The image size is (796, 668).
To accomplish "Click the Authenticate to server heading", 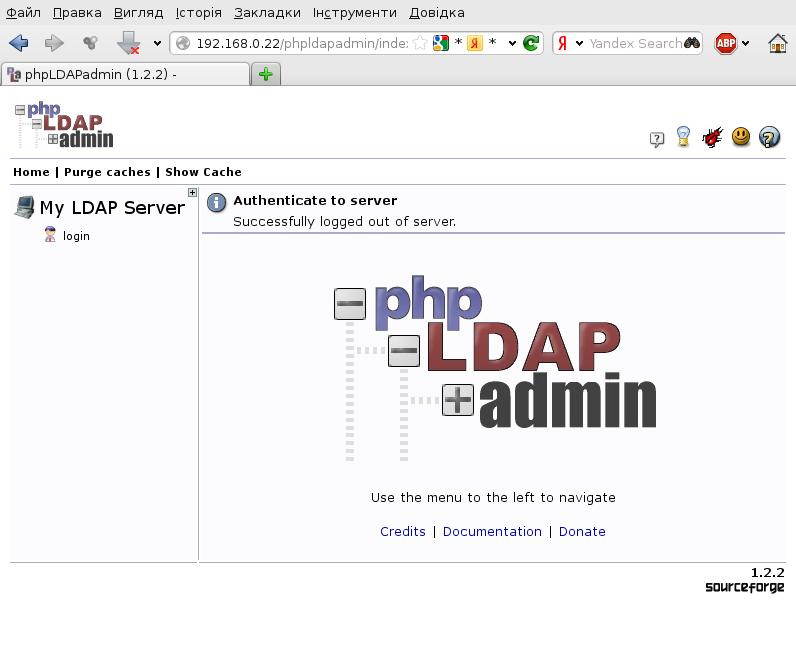I will (x=315, y=201).
